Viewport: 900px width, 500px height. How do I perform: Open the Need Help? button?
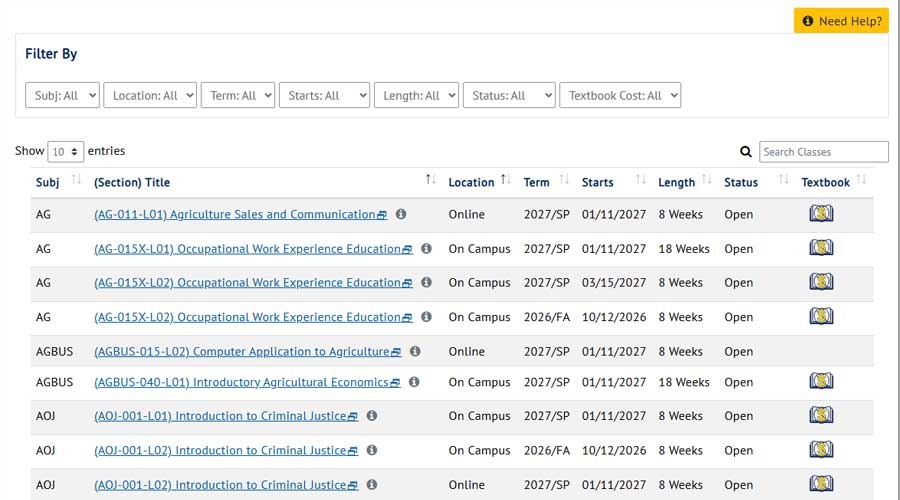pyautogui.click(x=841, y=21)
